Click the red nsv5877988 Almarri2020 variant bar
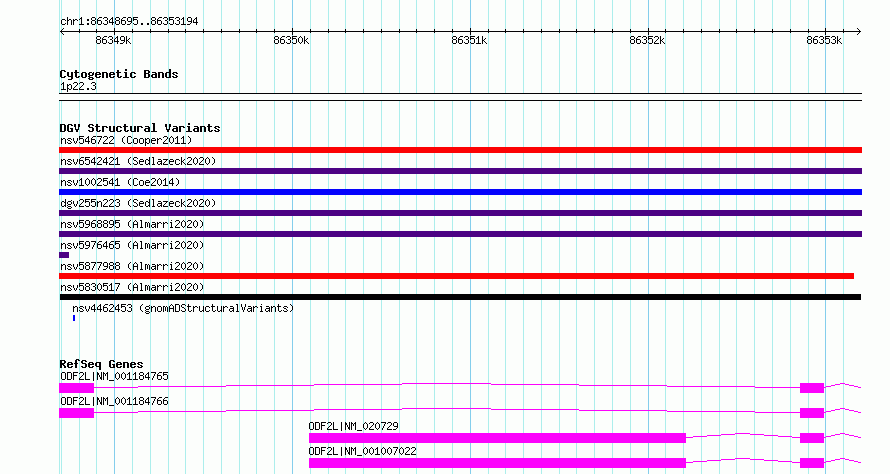Screen dimensions: 890x474 [x=456, y=276]
